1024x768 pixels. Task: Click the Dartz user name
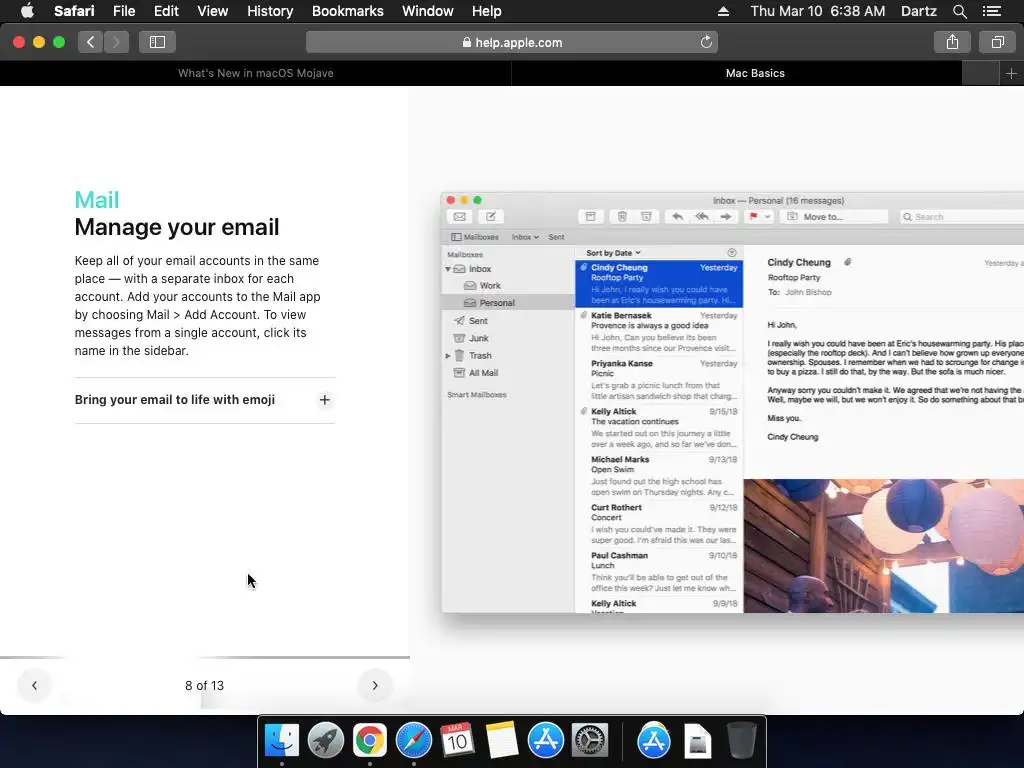click(x=918, y=11)
